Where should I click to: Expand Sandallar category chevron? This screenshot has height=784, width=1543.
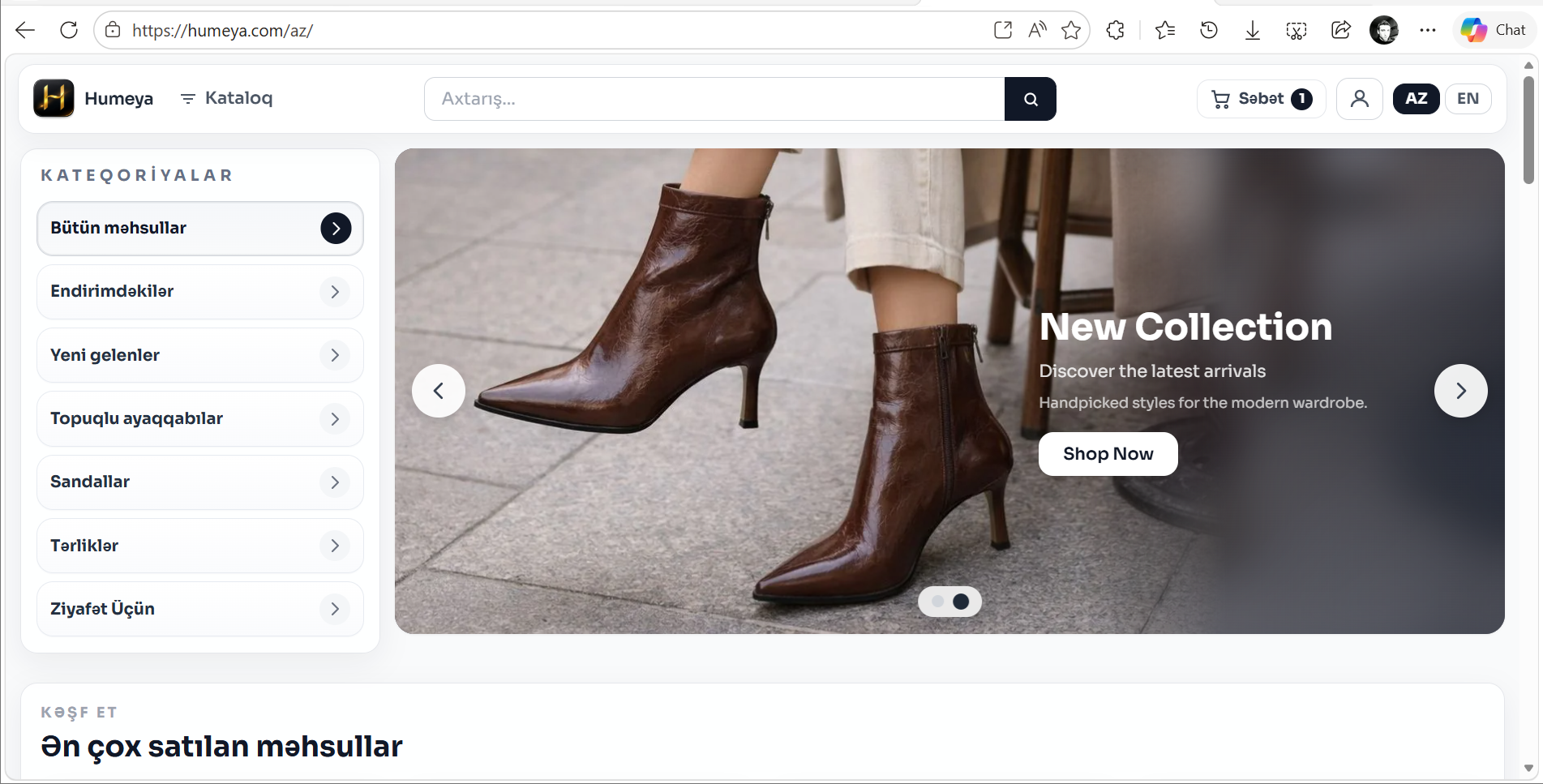334,482
